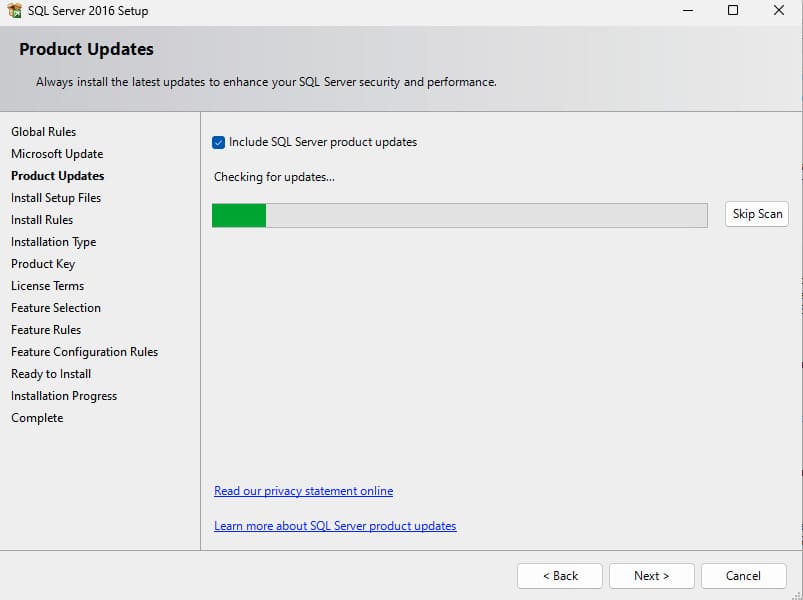The width and height of the screenshot is (803, 600).
Task: Uncheck Include SQL Server product updates
Action: click(x=219, y=142)
